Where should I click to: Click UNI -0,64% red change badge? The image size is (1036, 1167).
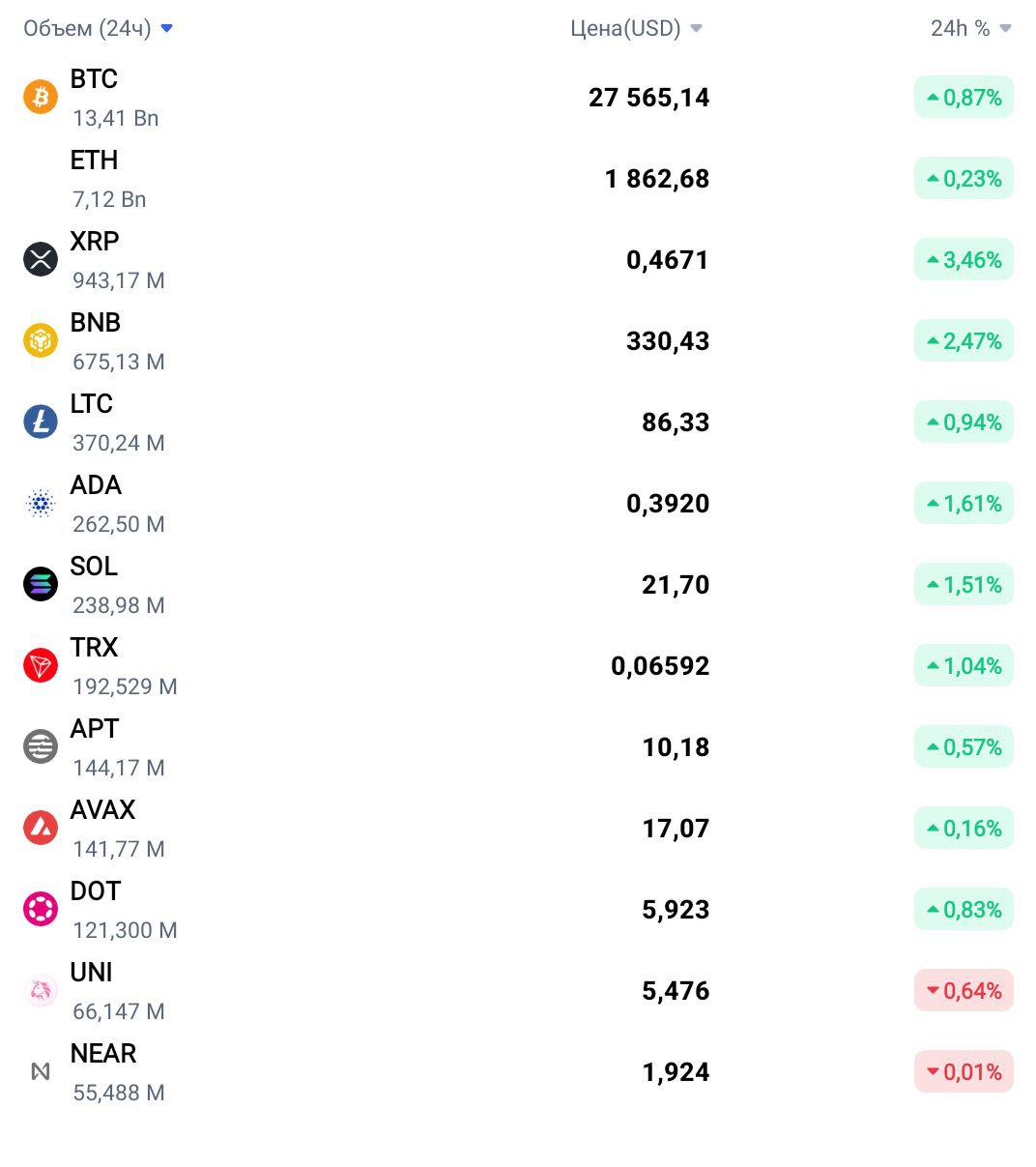[964, 990]
